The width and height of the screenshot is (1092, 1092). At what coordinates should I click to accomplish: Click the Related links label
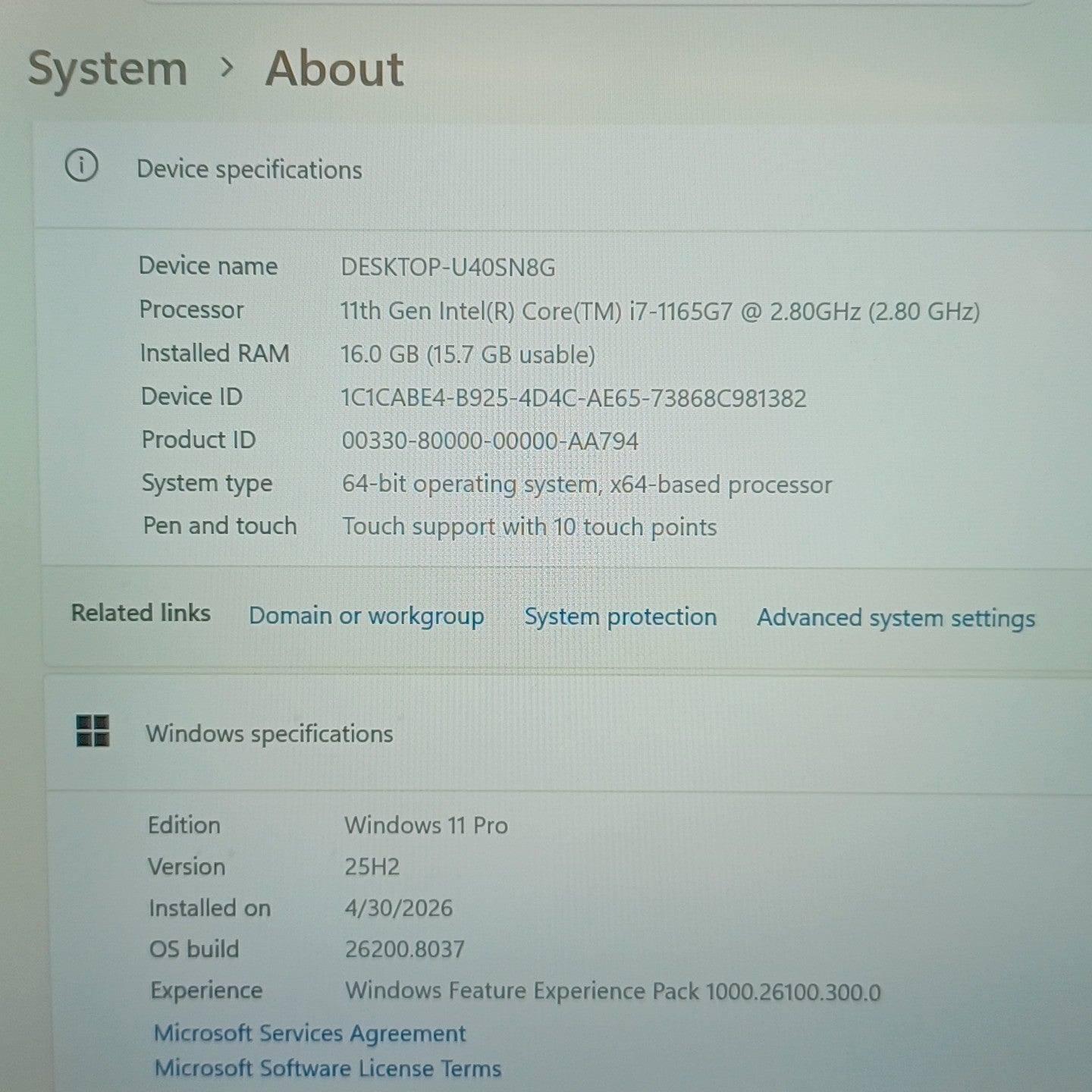pyautogui.click(x=141, y=613)
